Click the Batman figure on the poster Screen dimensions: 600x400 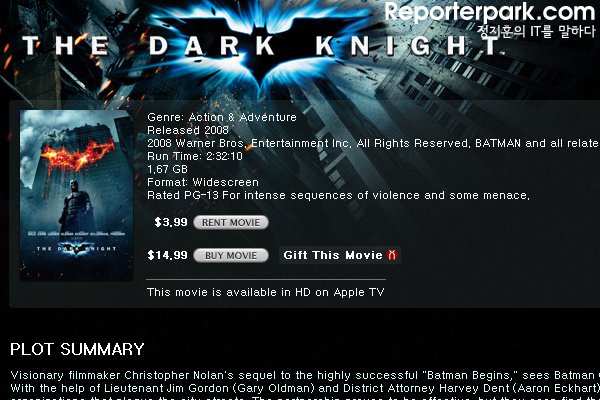click(75, 204)
